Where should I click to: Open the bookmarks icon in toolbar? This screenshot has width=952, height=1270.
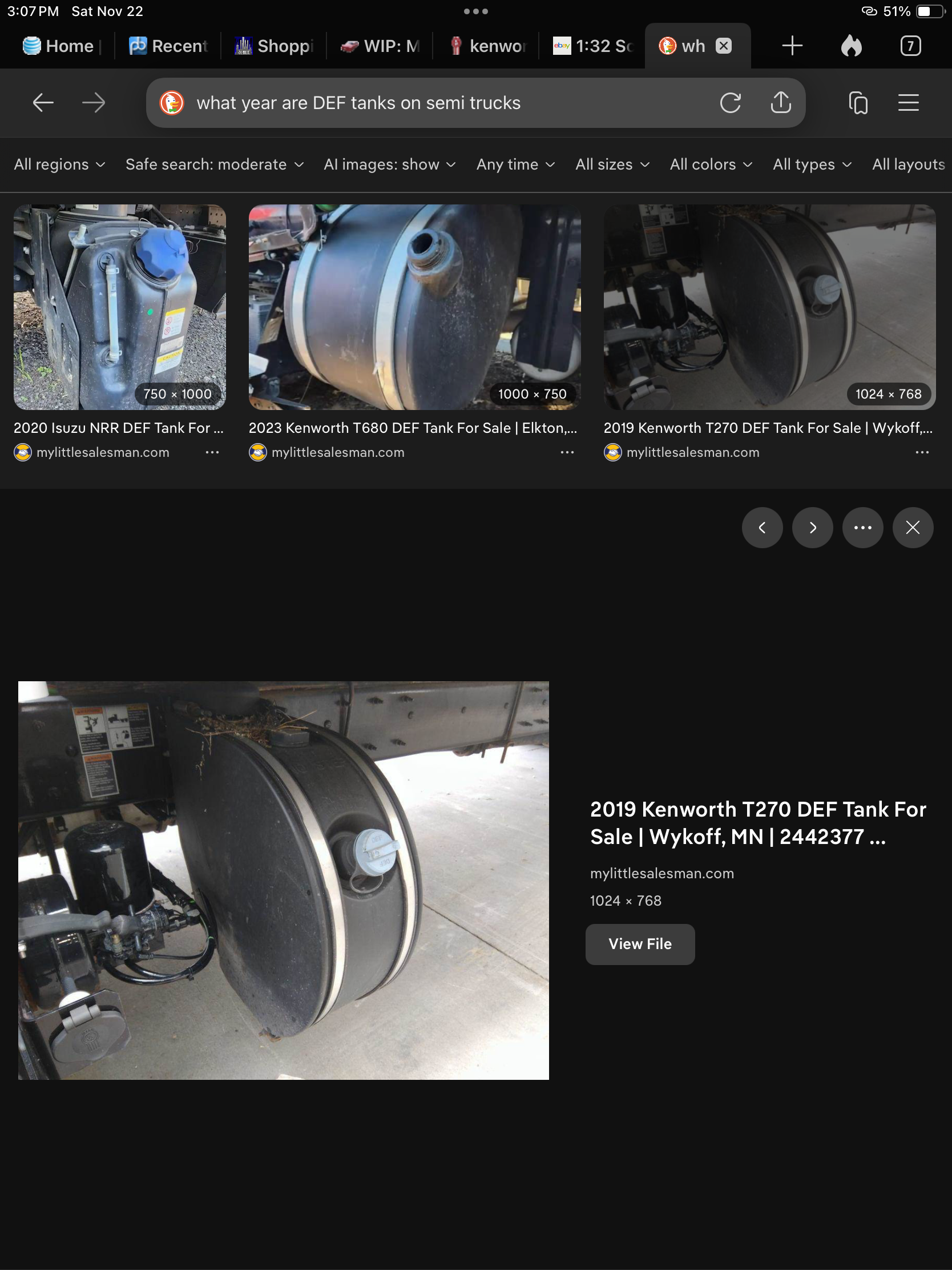(858, 103)
